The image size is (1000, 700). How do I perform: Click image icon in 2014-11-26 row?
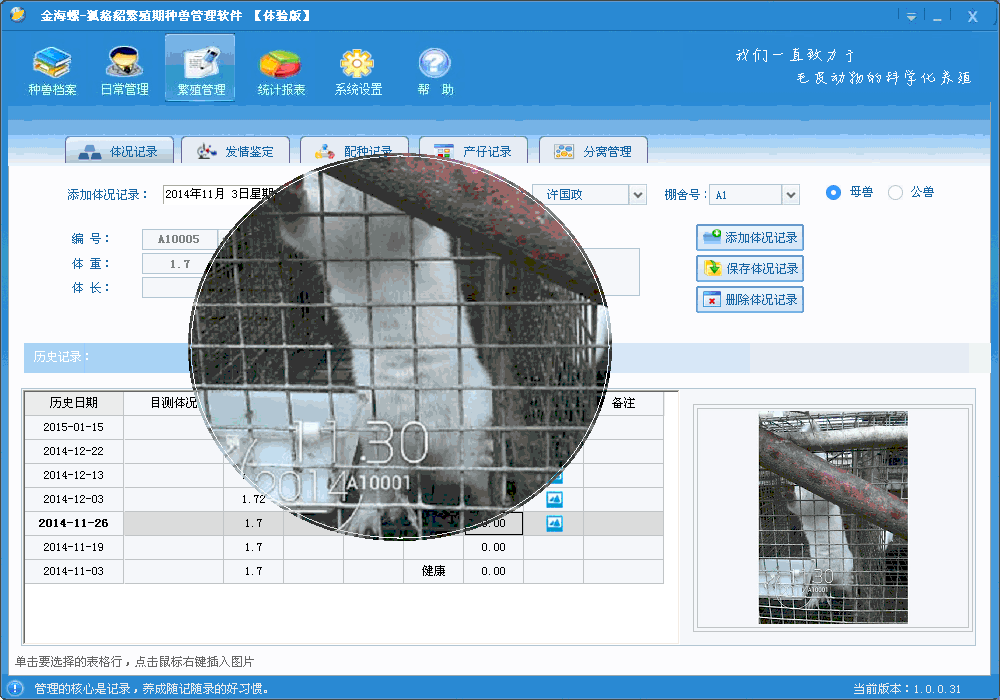pyautogui.click(x=554, y=523)
